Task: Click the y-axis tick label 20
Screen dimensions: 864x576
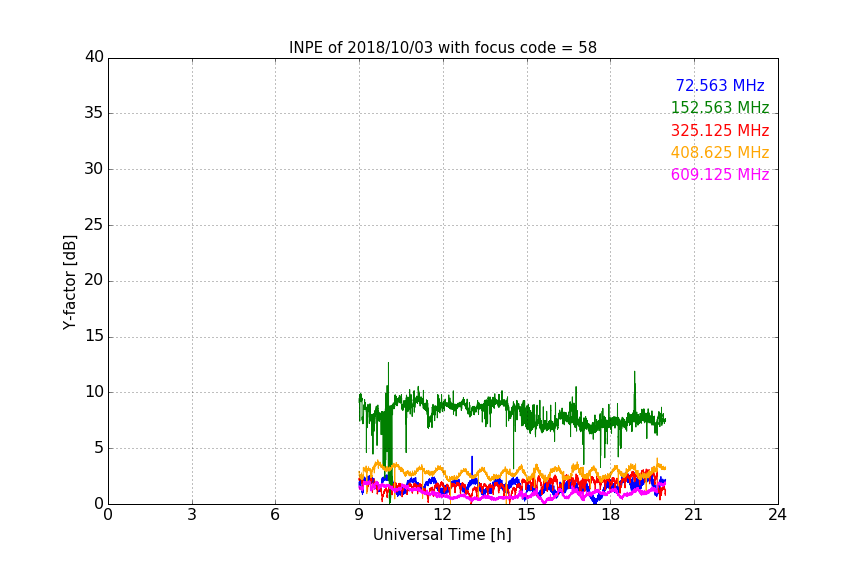Action: [x=94, y=280]
